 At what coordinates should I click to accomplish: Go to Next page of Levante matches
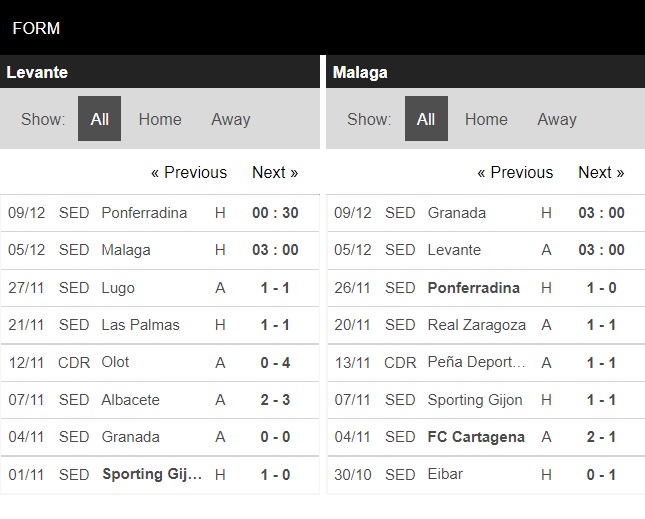[275, 172]
